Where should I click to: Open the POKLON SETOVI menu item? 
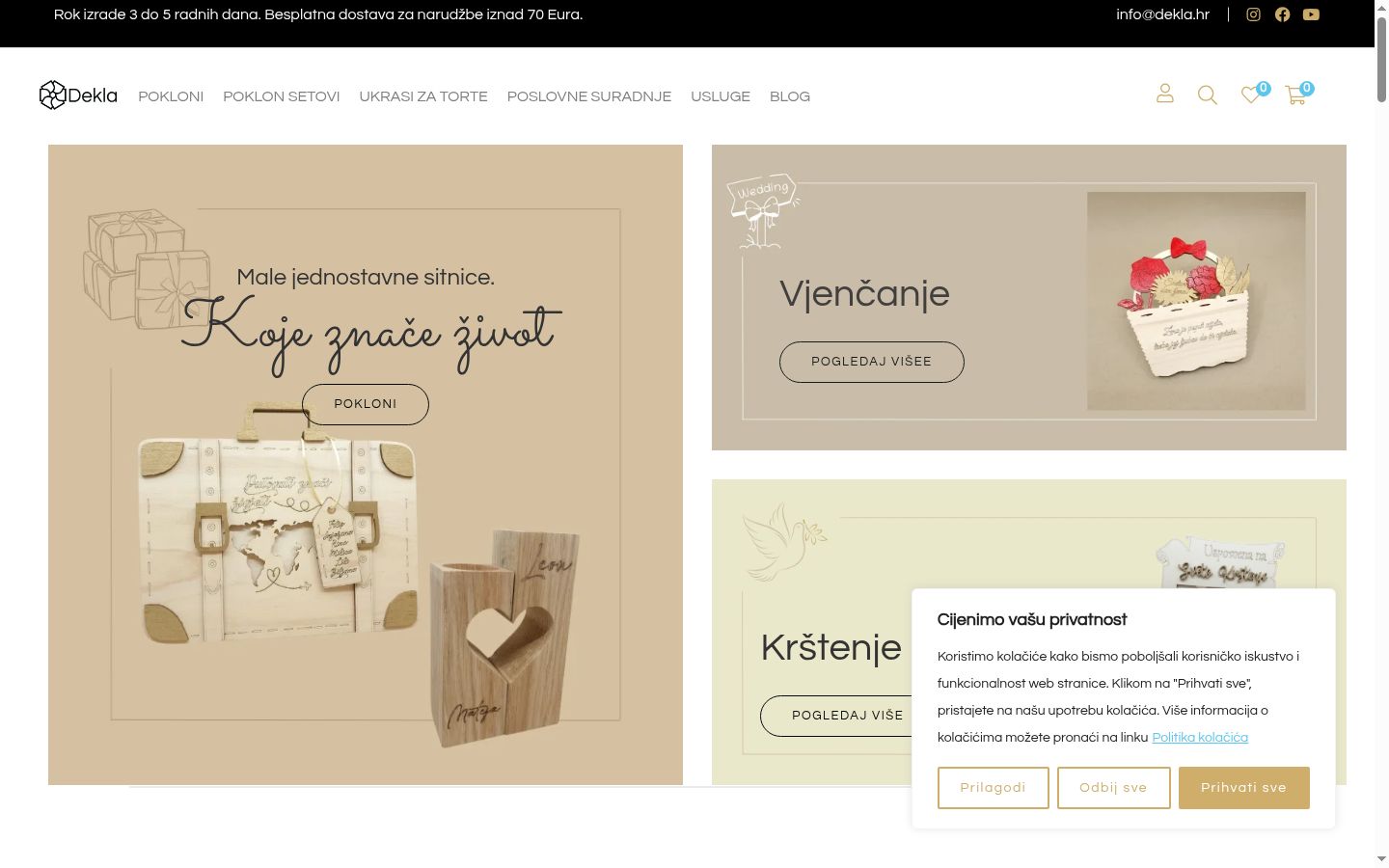pos(282,96)
